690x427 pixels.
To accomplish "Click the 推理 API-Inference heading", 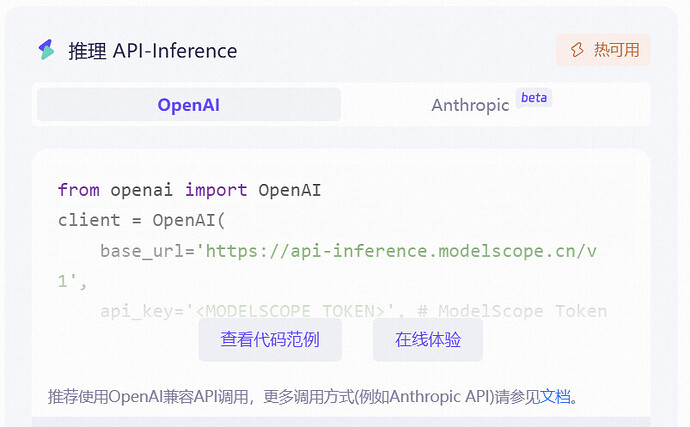I will (152, 50).
